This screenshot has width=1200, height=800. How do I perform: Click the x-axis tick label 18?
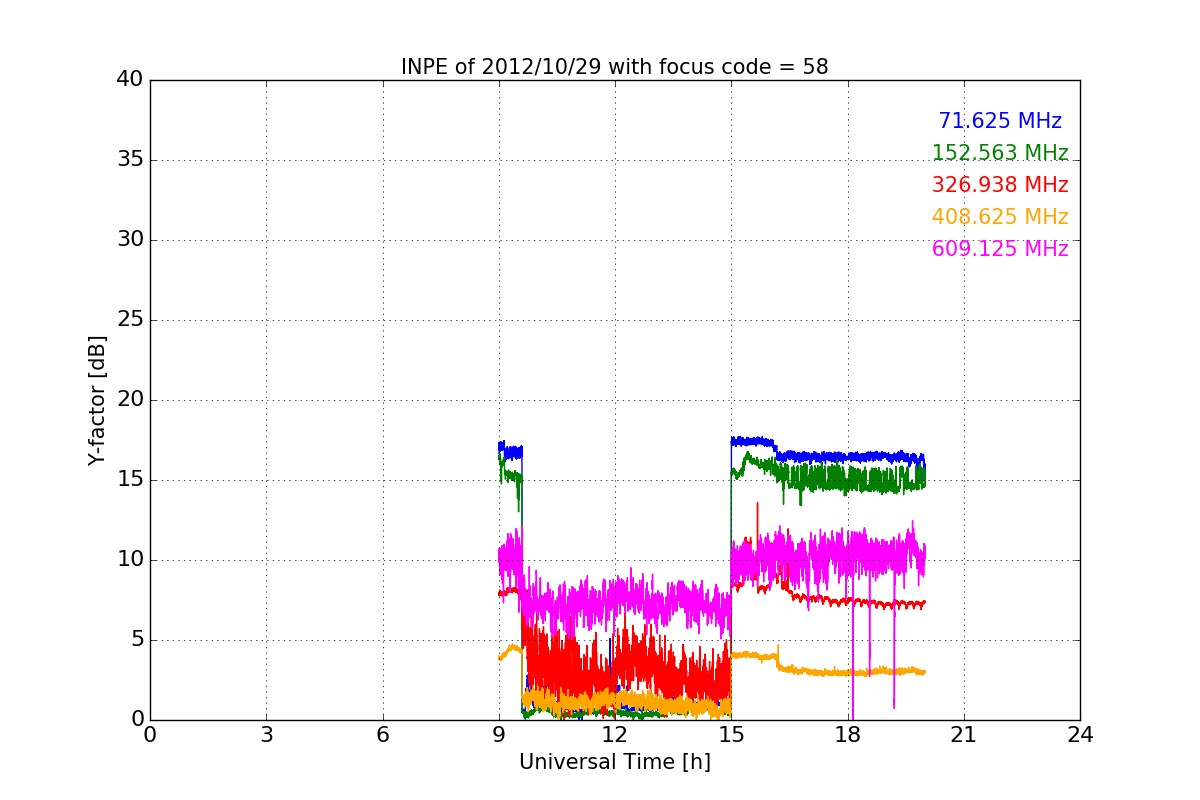848,735
